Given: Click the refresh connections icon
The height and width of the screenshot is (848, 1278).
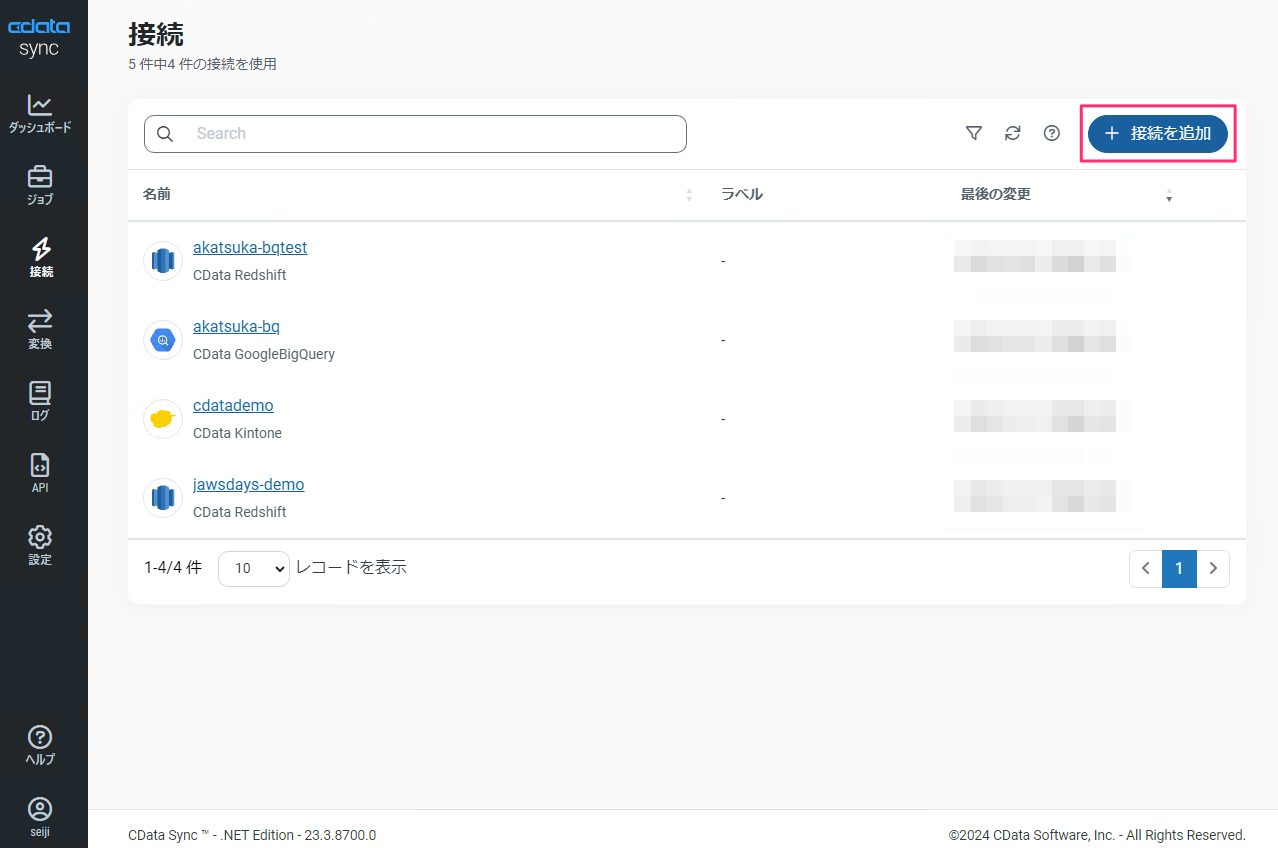Looking at the screenshot, I should (x=1012, y=133).
